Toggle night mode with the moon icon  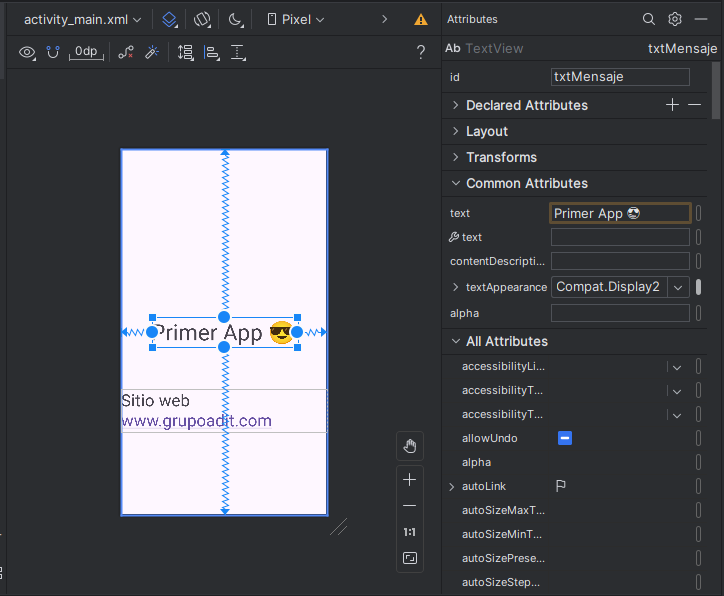point(235,19)
